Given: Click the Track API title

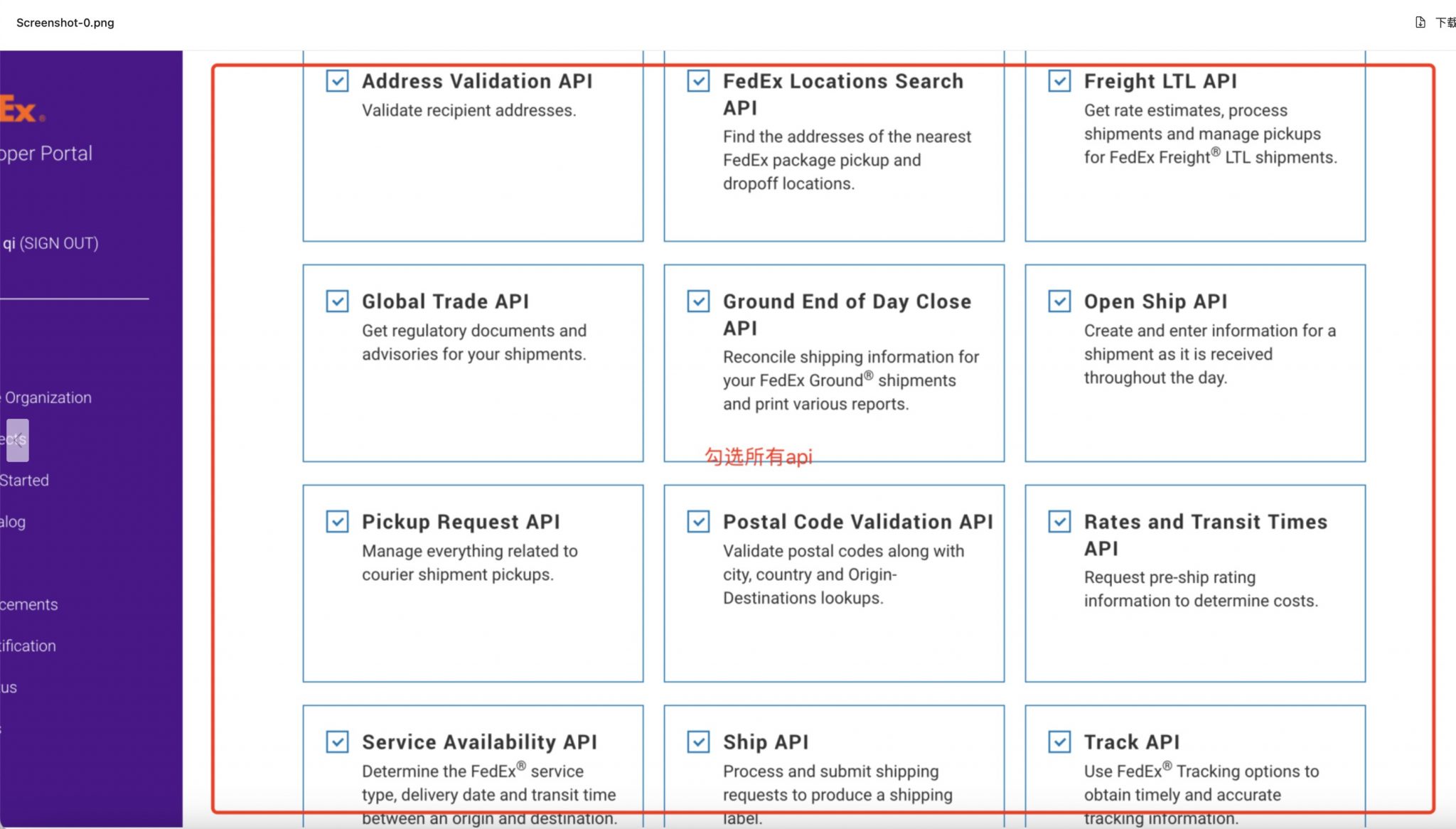Looking at the screenshot, I should 1132,742.
